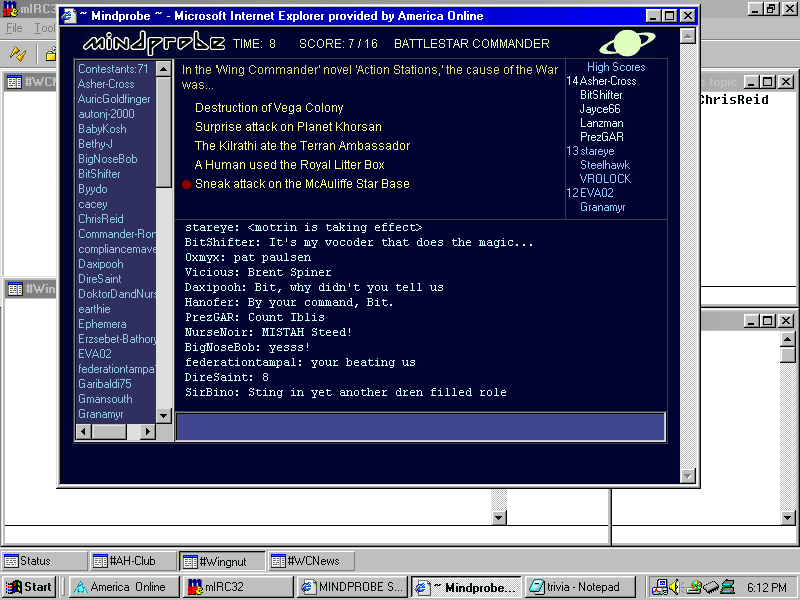The width and height of the screenshot is (800, 600).
Task: Select answer 'Destruction of Vega Colony'
Action: tap(269, 108)
